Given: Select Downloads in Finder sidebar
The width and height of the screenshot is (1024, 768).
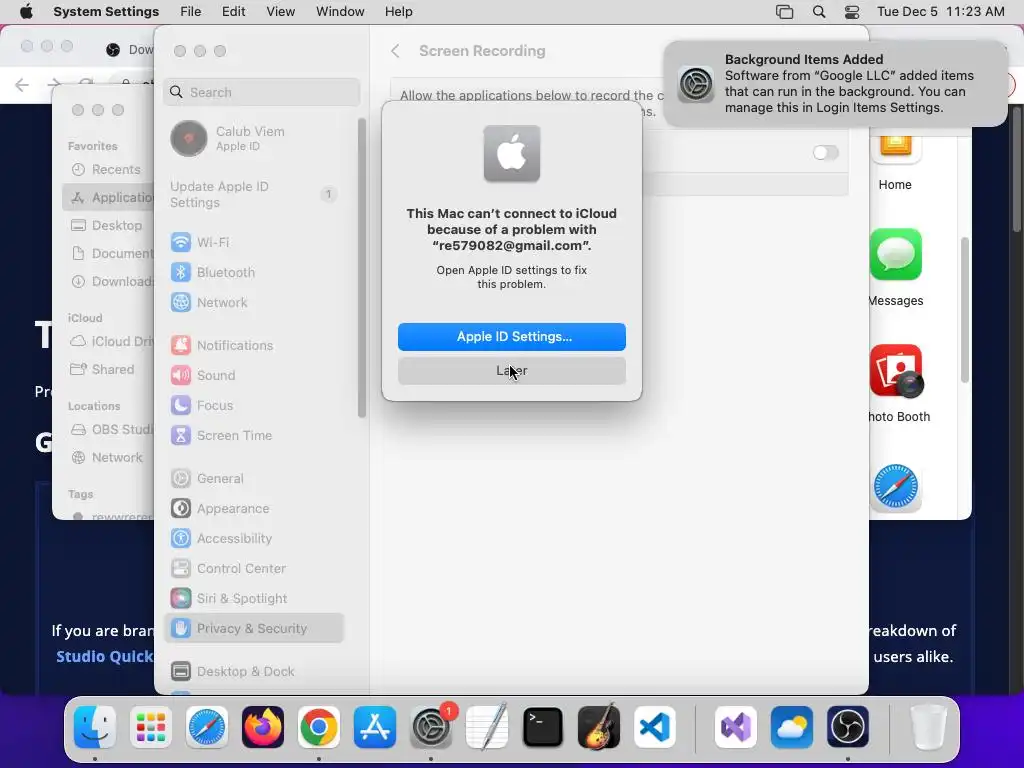Looking at the screenshot, I should tap(108, 281).
